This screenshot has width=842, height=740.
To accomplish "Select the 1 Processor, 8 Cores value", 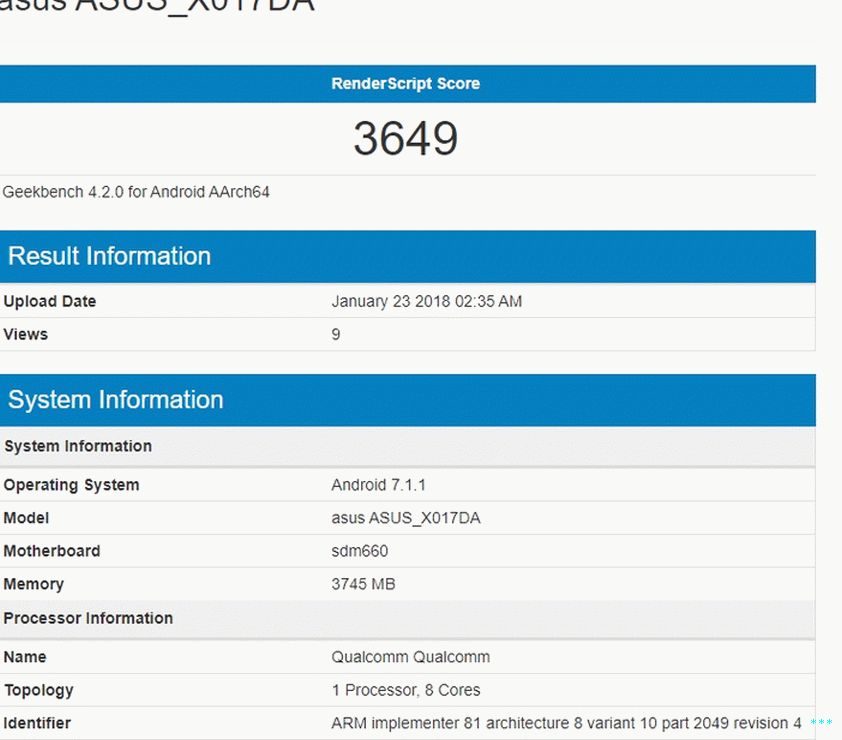I will coord(406,690).
